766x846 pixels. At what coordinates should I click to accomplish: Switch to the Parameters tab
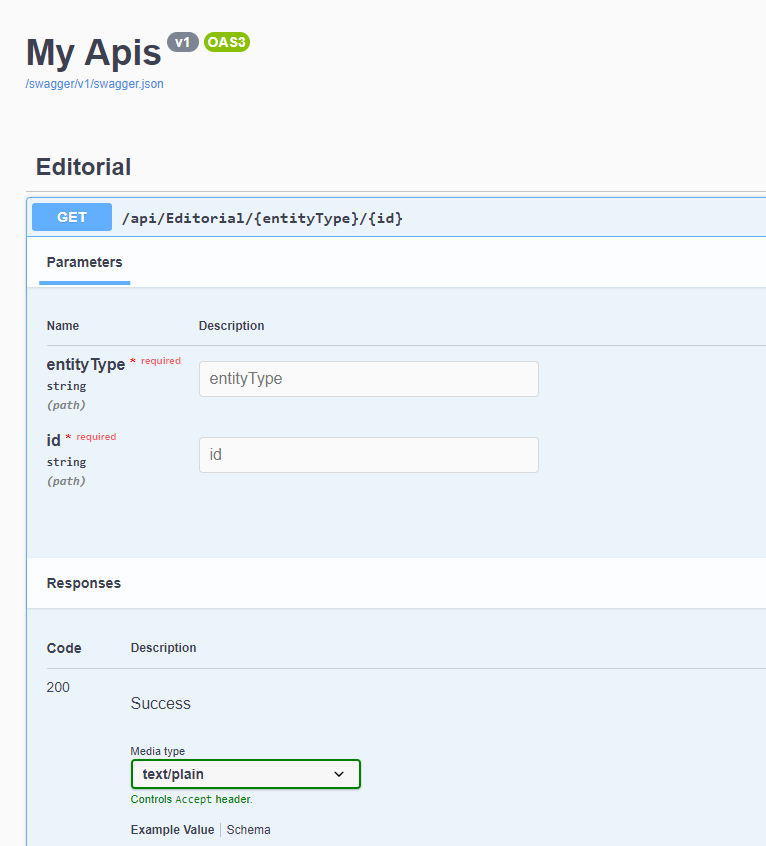point(84,262)
